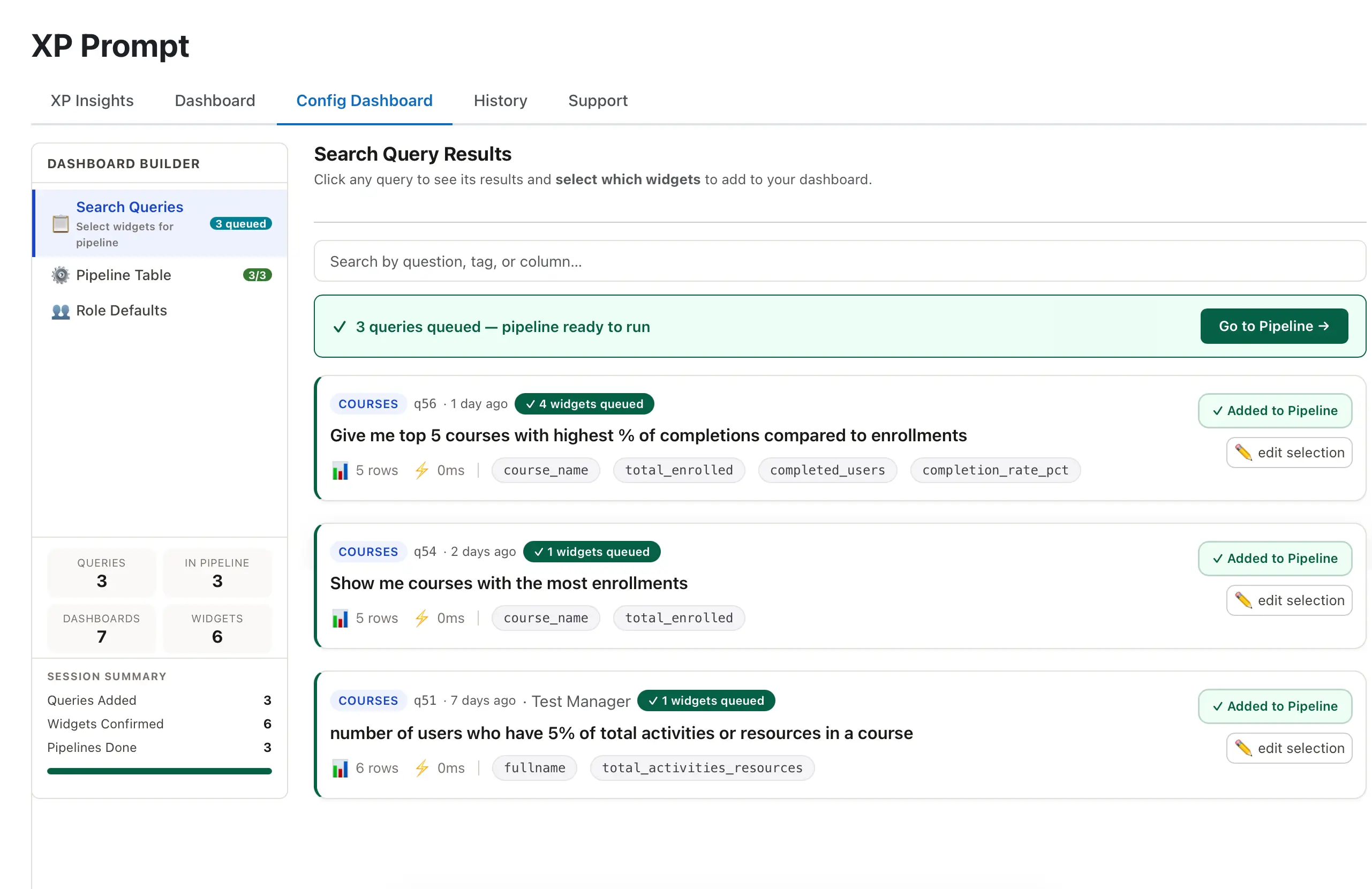Click the course_name chip in q56 card
Screen dimensions: 1372x889
[545, 470]
